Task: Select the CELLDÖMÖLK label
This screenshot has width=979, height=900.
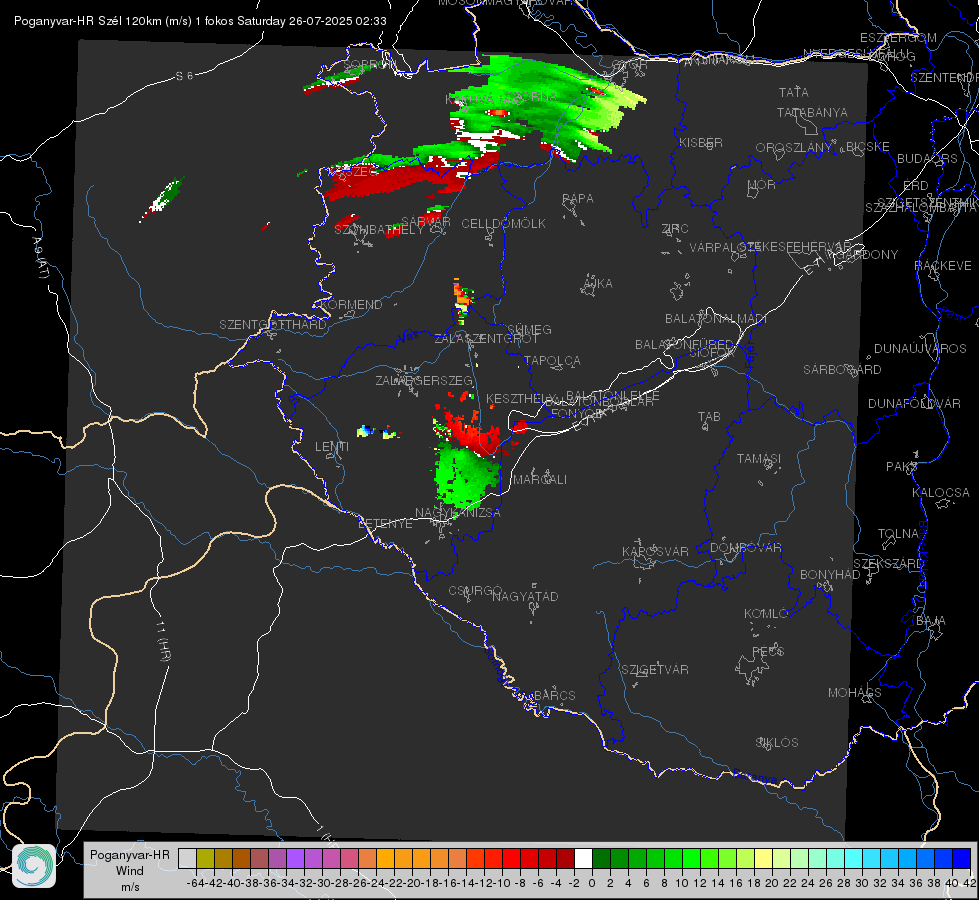Action: [503, 223]
